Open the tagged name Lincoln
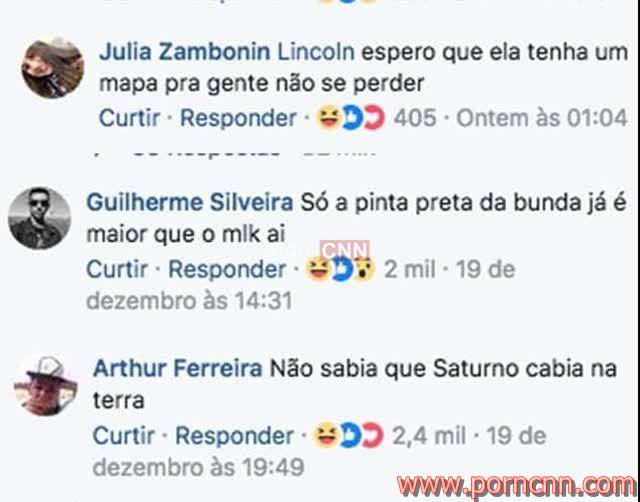640x502 pixels. click(x=316, y=52)
